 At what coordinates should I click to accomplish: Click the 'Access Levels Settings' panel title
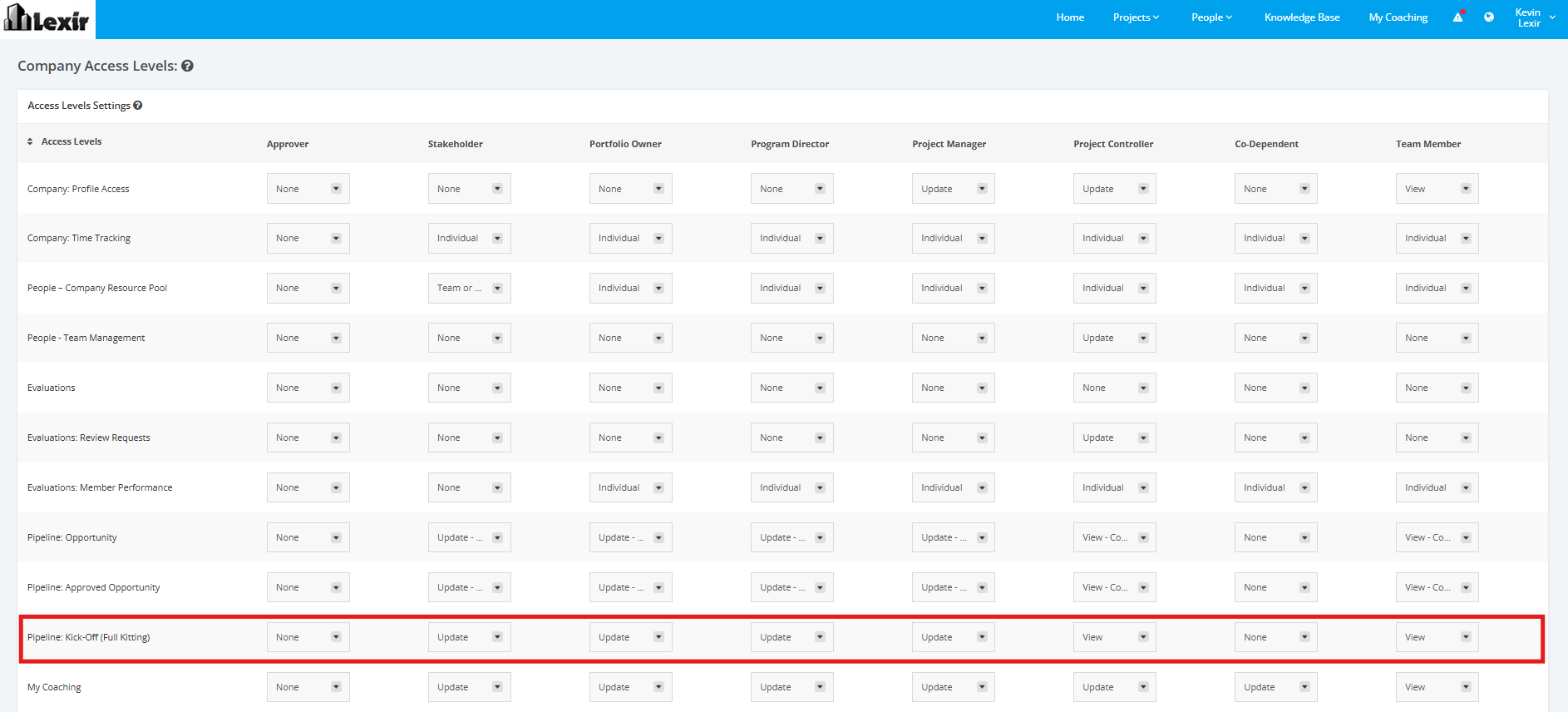79,106
